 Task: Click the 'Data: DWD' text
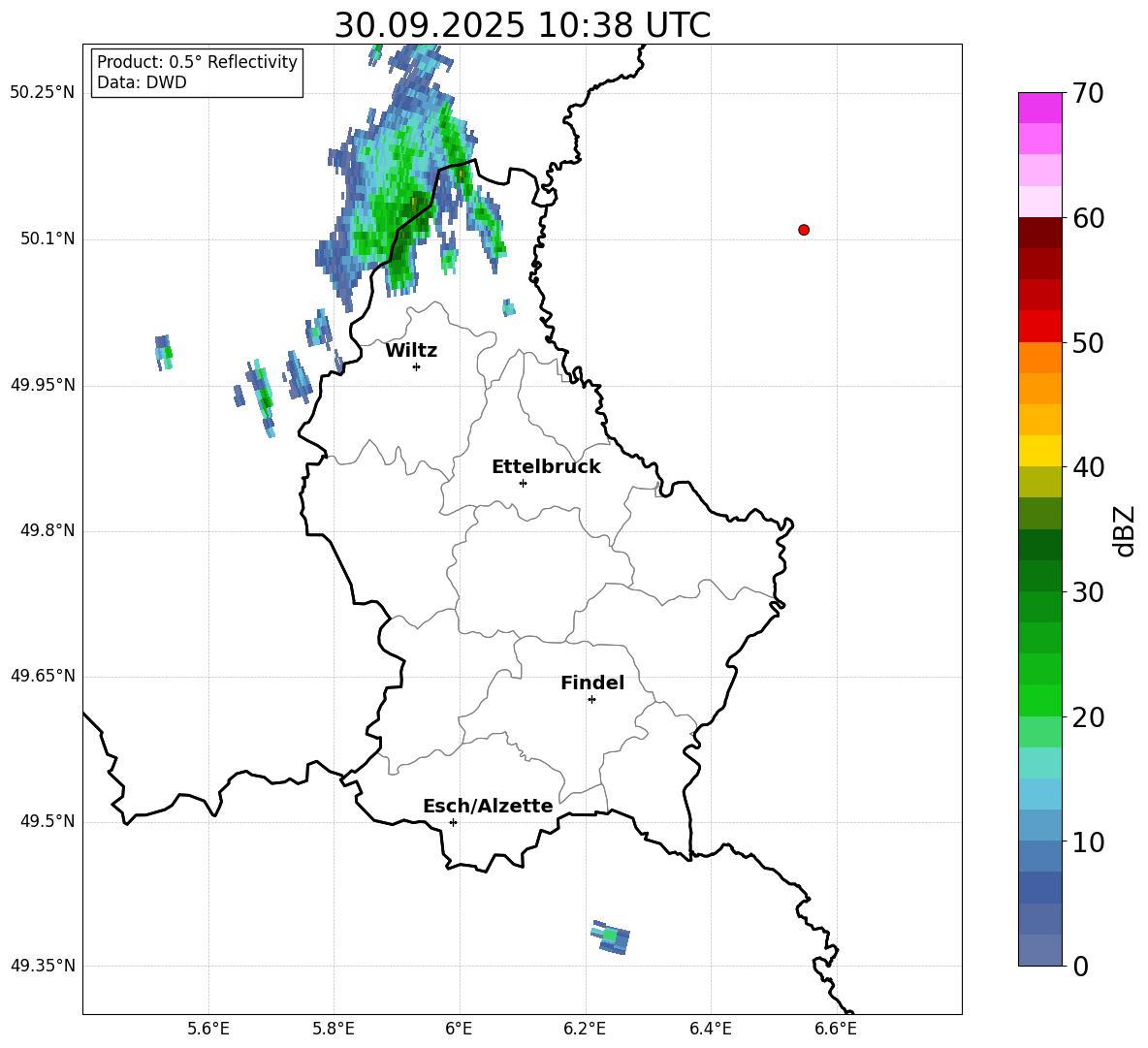(x=142, y=82)
